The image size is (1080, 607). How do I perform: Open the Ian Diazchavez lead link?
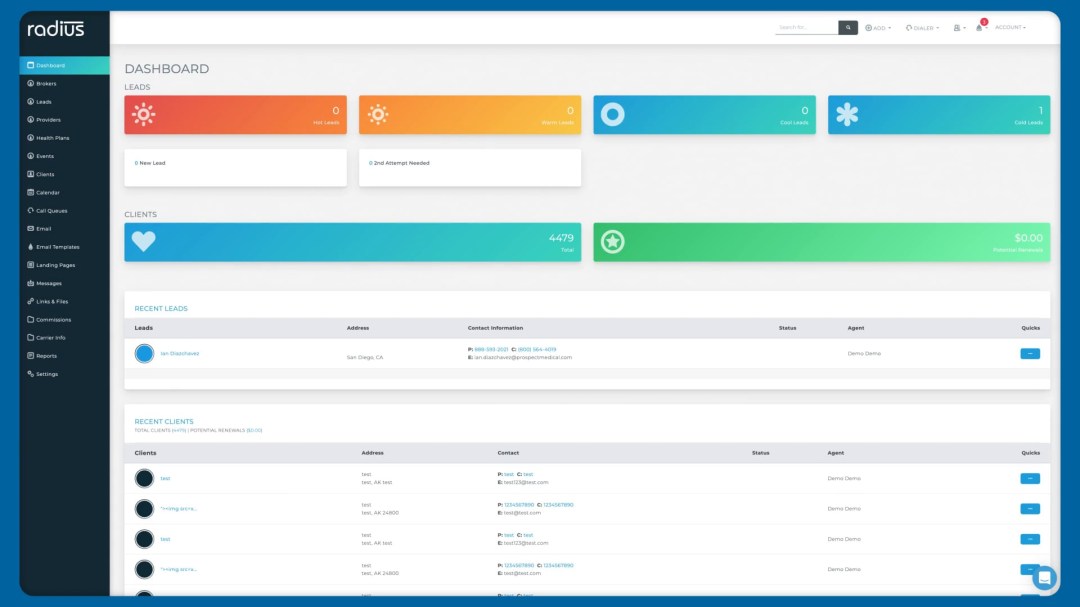180,353
